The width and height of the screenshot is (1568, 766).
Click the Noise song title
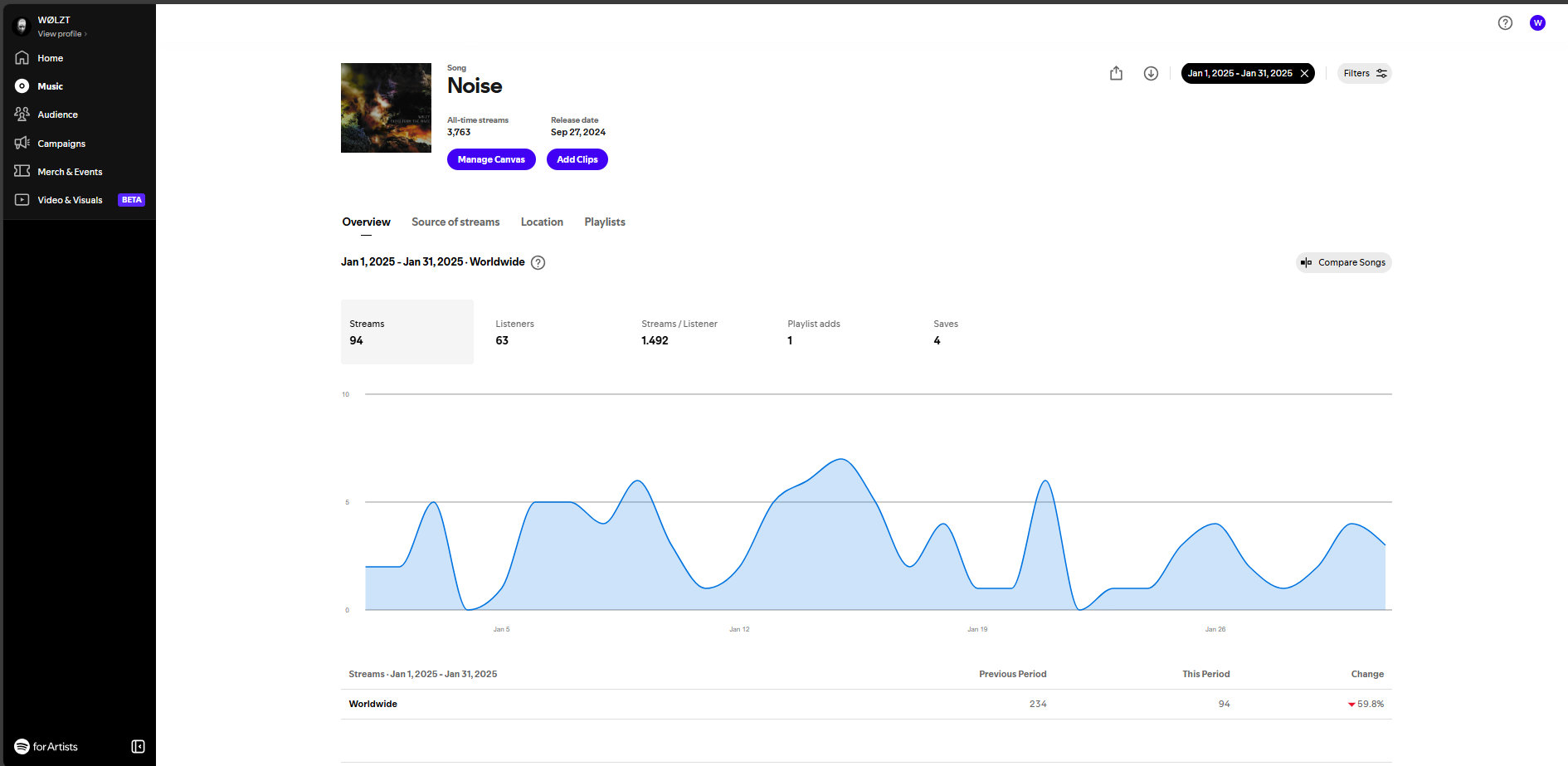(x=475, y=85)
